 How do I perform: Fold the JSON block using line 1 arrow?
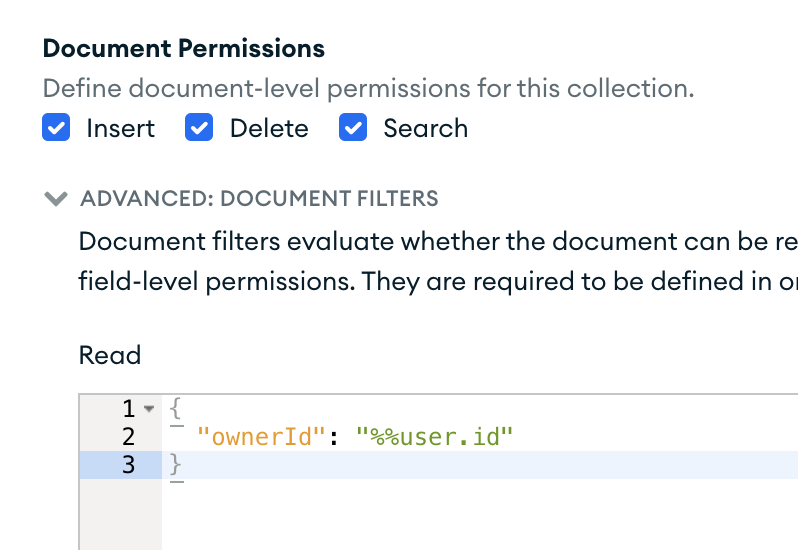coord(150,409)
